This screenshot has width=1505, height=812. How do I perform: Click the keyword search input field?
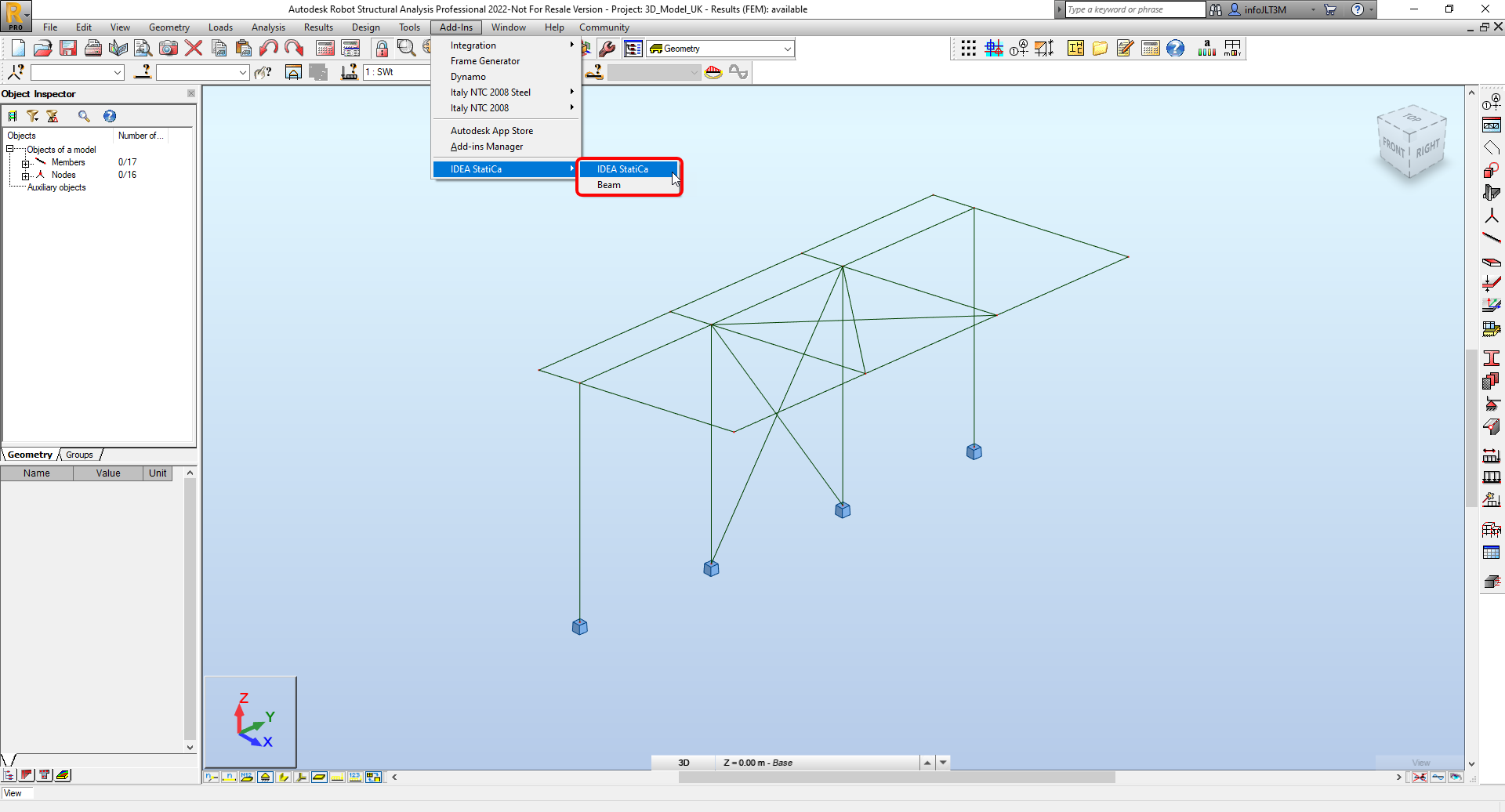click(1133, 9)
